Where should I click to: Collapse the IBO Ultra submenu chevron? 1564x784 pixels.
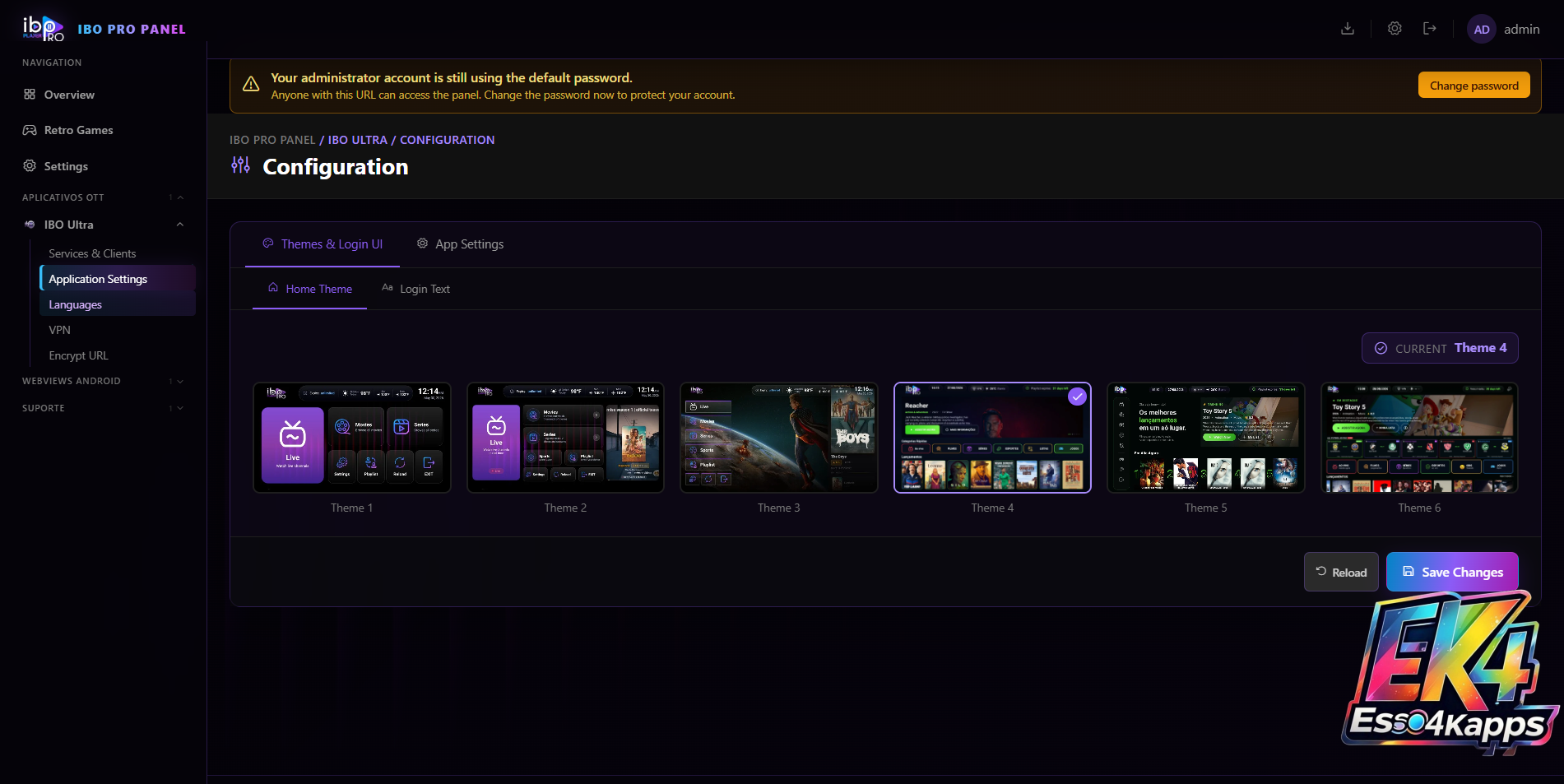coord(180,225)
